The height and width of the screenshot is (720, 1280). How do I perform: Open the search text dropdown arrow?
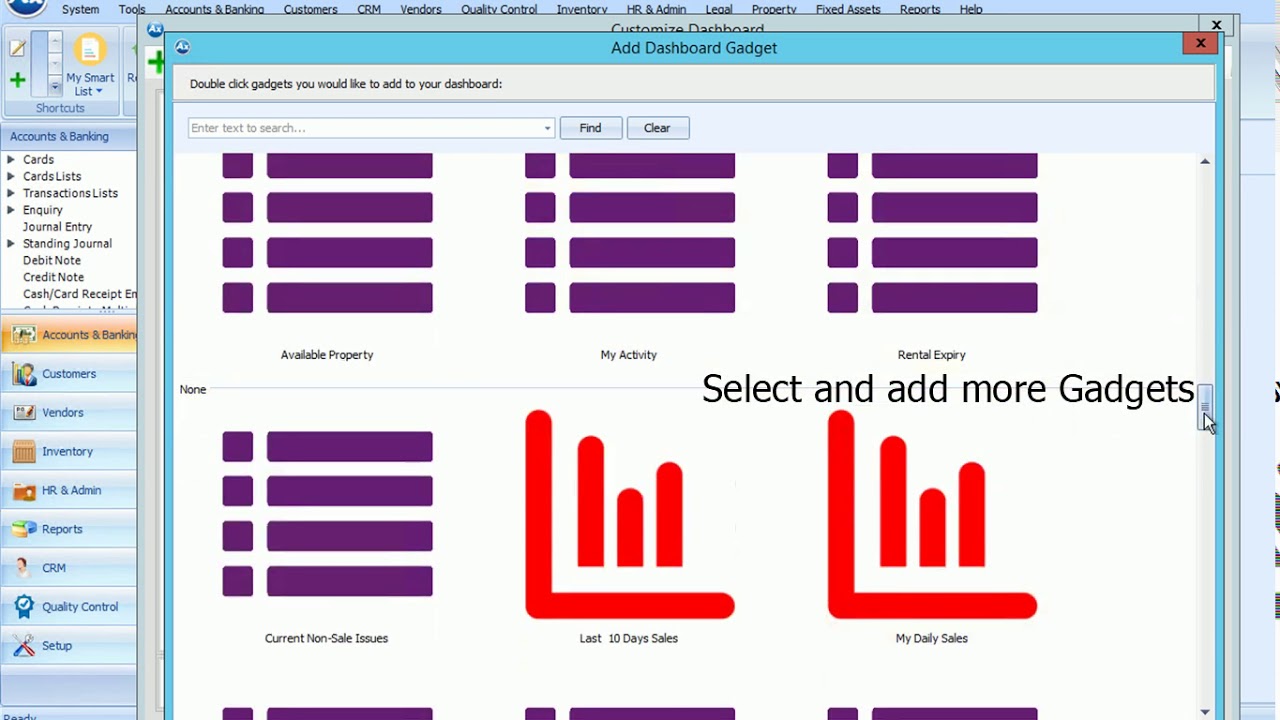(547, 128)
